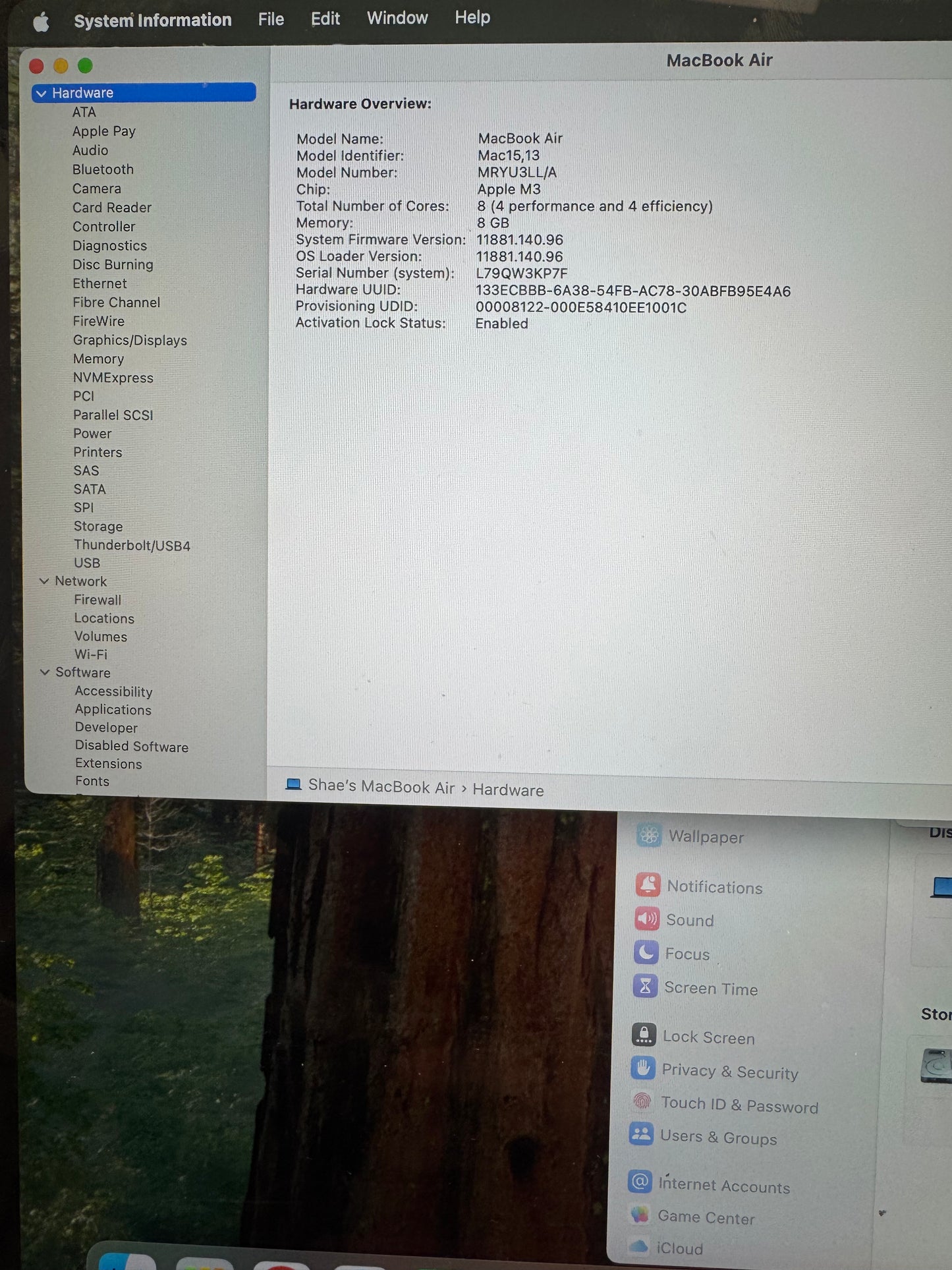952x1270 pixels.
Task: Select Firewall under Network
Action: coord(98,600)
